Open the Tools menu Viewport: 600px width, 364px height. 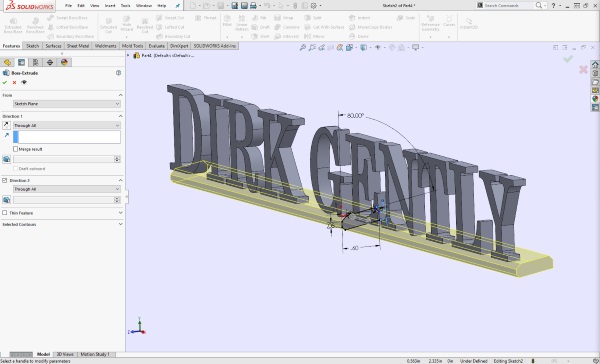click(125, 6)
